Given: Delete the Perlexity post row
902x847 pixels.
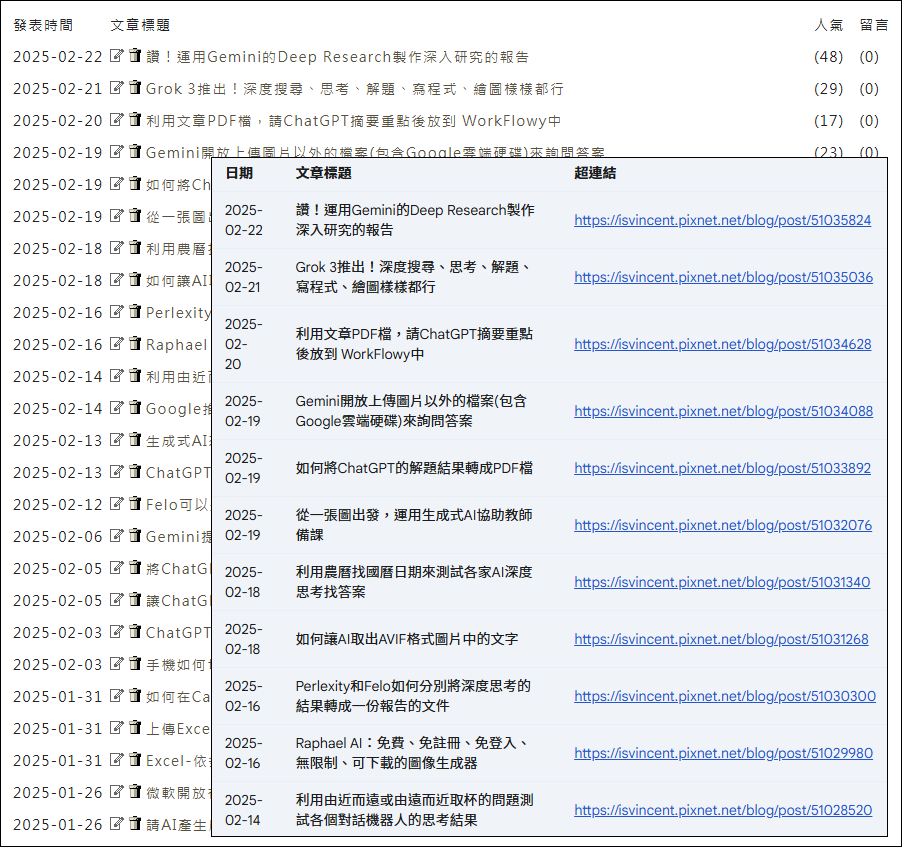Looking at the screenshot, I should coord(135,312).
